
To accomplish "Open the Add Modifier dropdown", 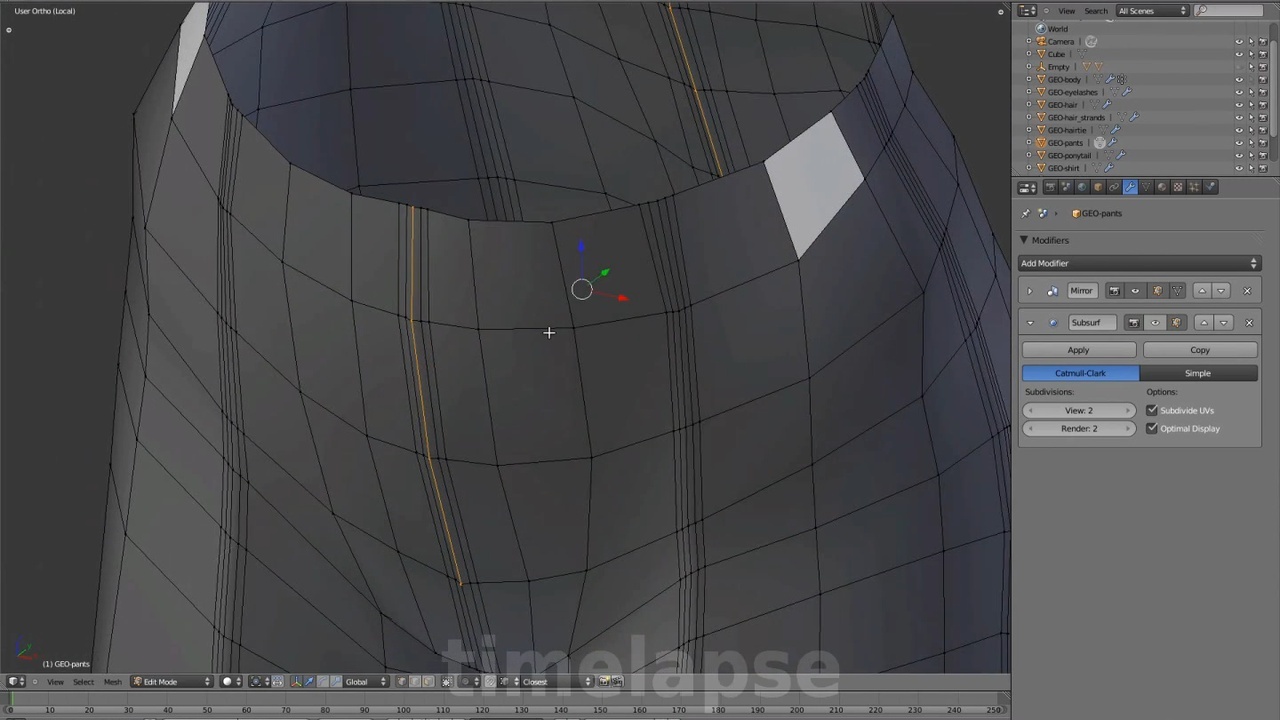I will pos(1138,263).
